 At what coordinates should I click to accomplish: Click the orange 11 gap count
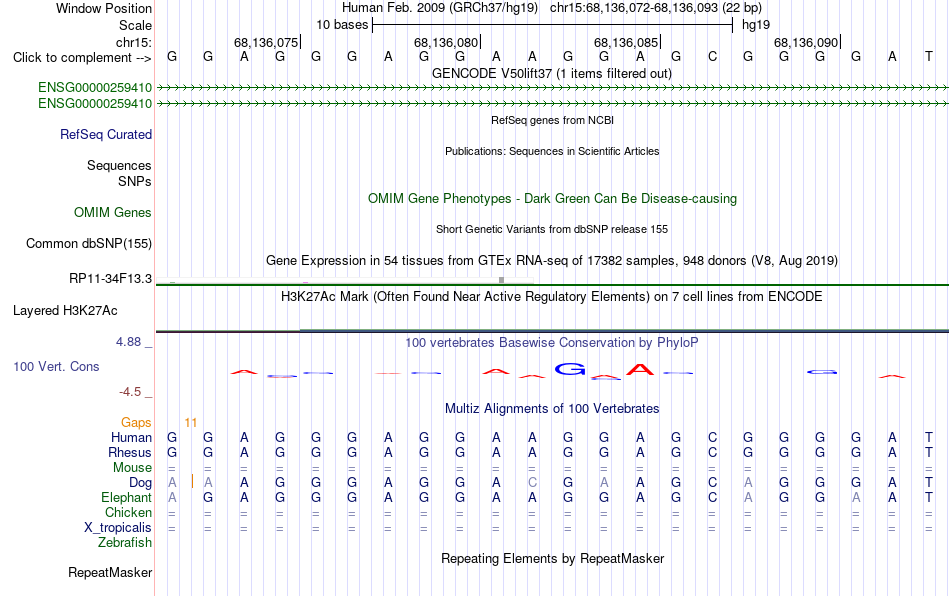[x=191, y=422]
